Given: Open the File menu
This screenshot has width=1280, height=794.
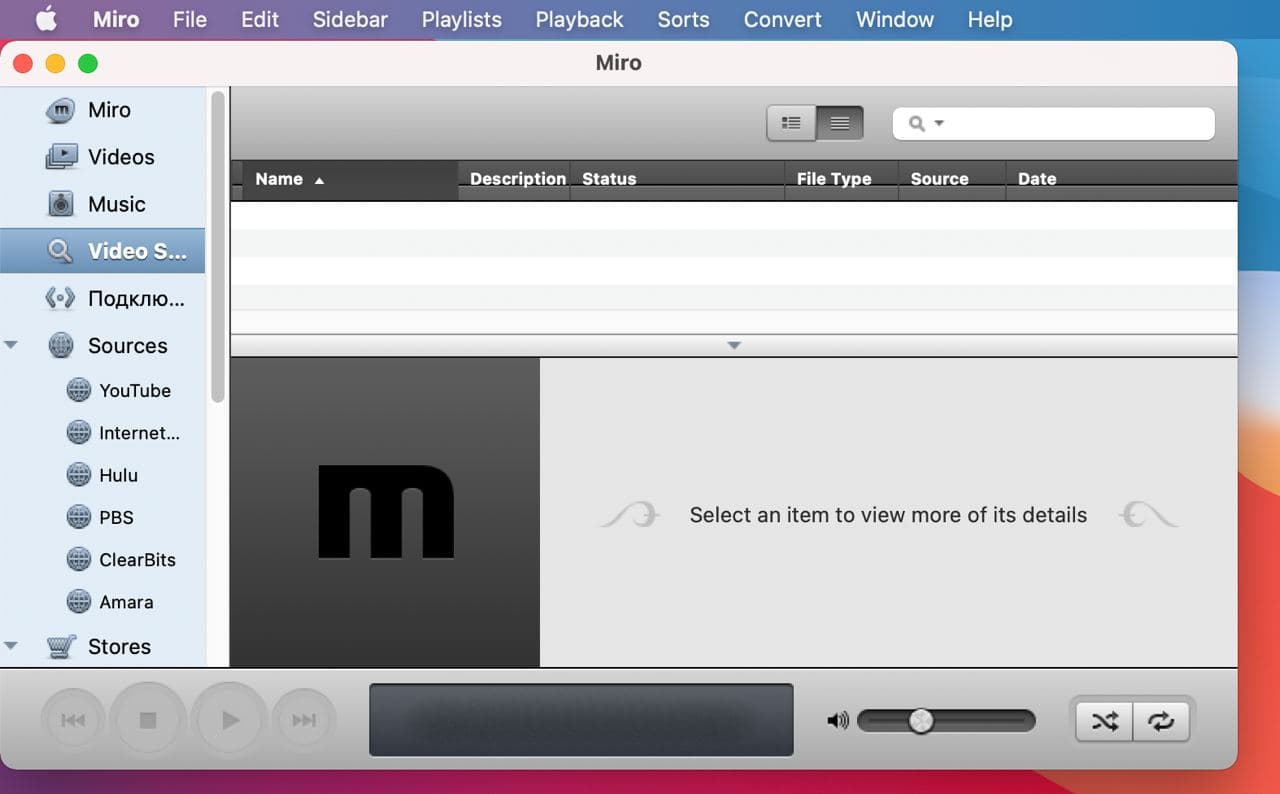Looking at the screenshot, I should coord(190,19).
